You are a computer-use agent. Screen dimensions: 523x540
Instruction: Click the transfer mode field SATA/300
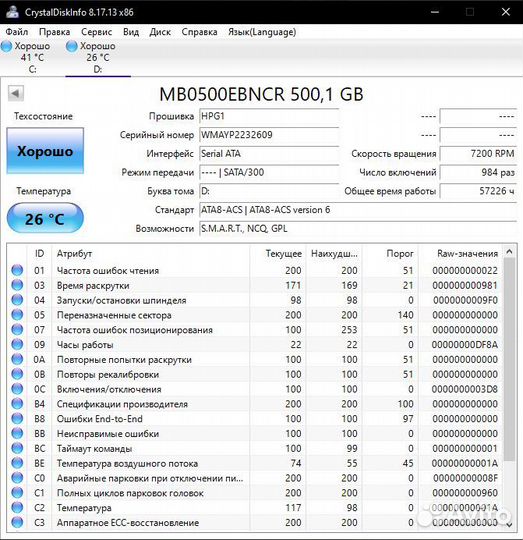tap(269, 172)
